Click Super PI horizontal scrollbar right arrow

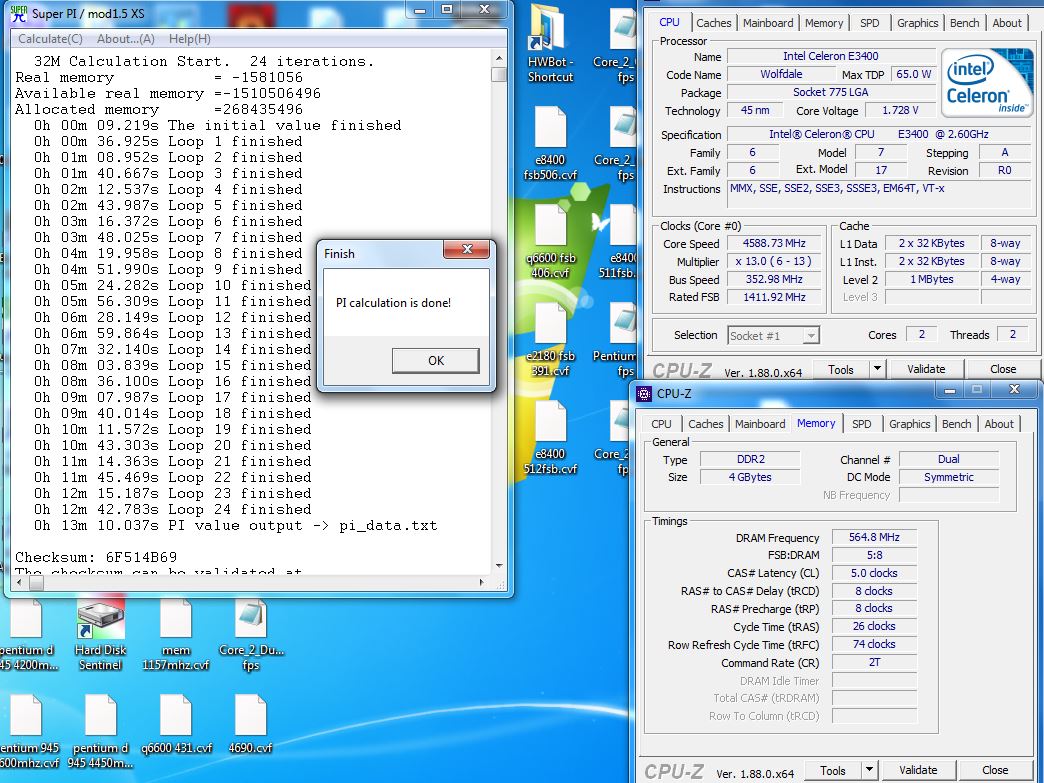[481, 583]
